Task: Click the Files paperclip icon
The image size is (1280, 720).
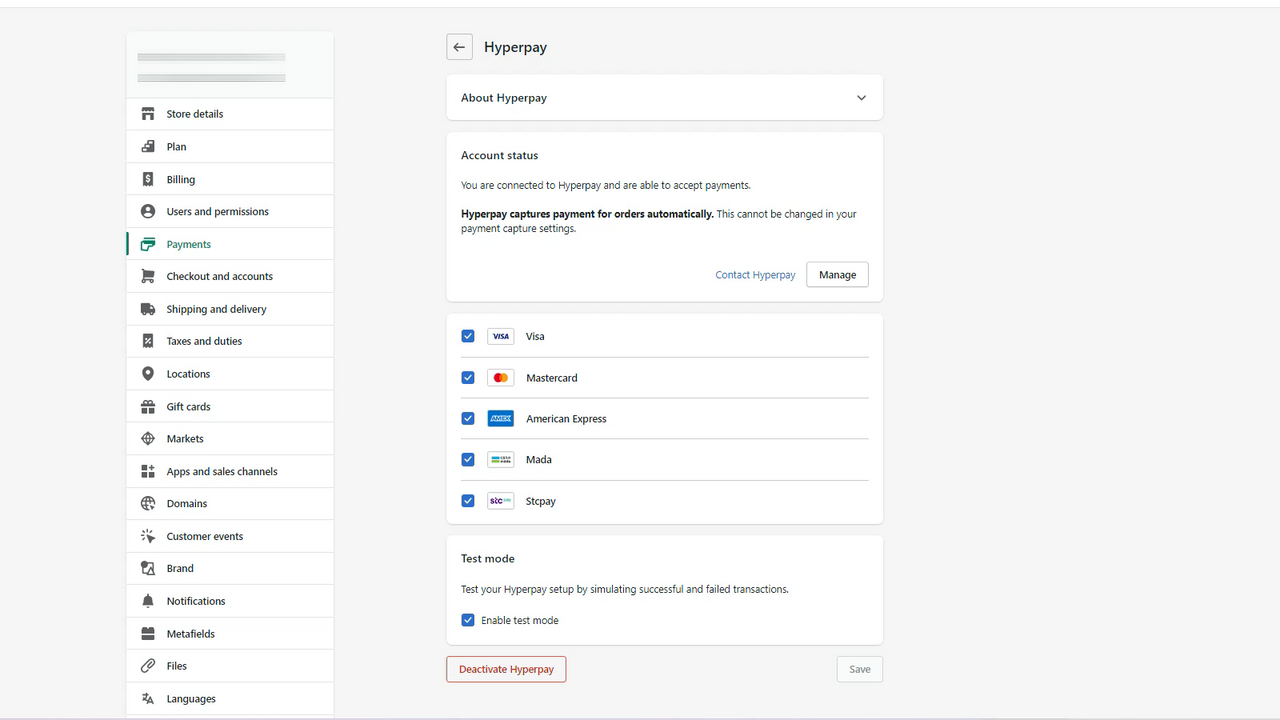Action: [148, 666]
